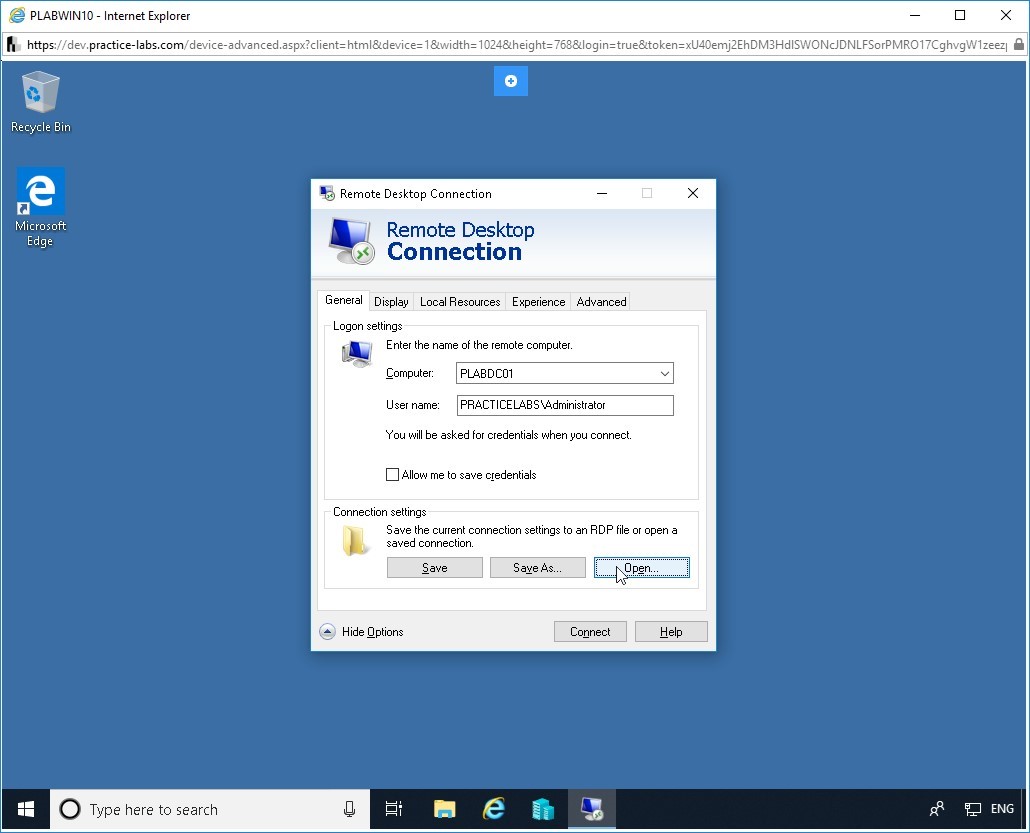This screenshot has width=1030, height=833.
Task: Open the Experience tab
Action: click(538, 302)
